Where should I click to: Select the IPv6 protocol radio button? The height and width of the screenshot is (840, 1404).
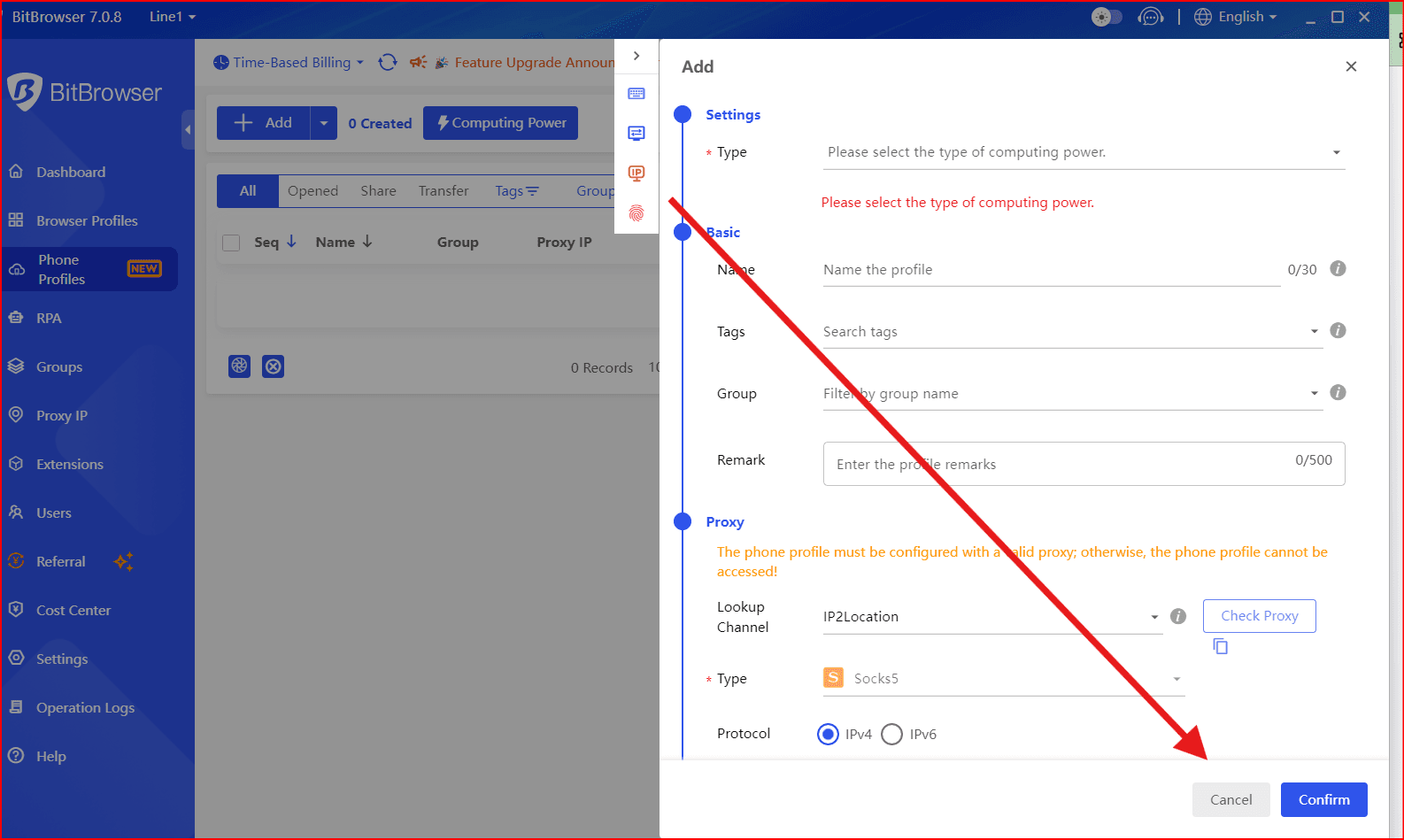pyautogui.click(x=892, y=735)
